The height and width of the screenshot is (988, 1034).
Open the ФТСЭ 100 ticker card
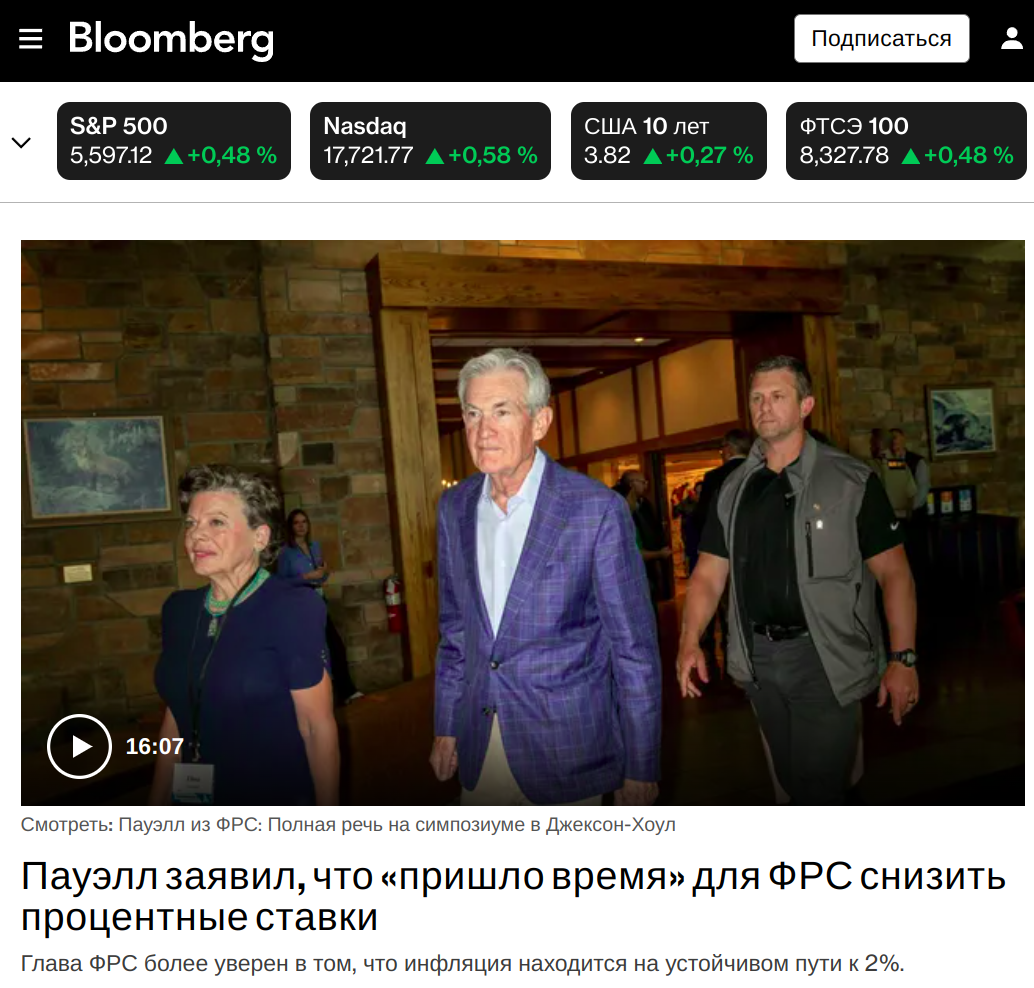[x=906, y=140]
